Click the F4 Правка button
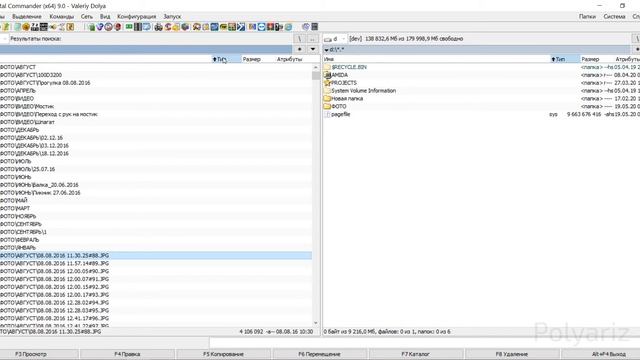Screen dimensions: 640x360 coord(127,354)
